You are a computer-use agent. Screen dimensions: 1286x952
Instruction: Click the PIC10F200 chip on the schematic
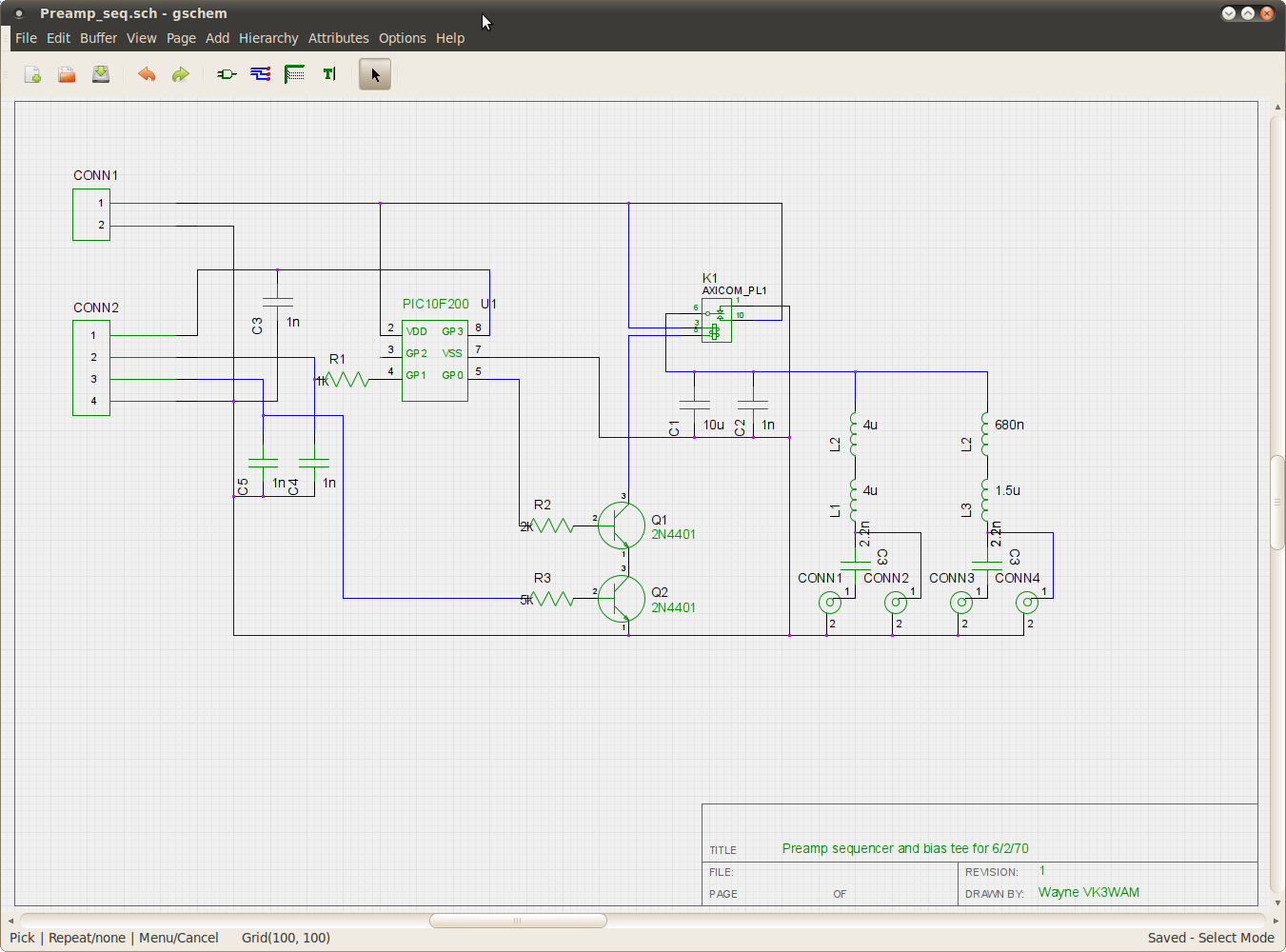tap(435, 361)
